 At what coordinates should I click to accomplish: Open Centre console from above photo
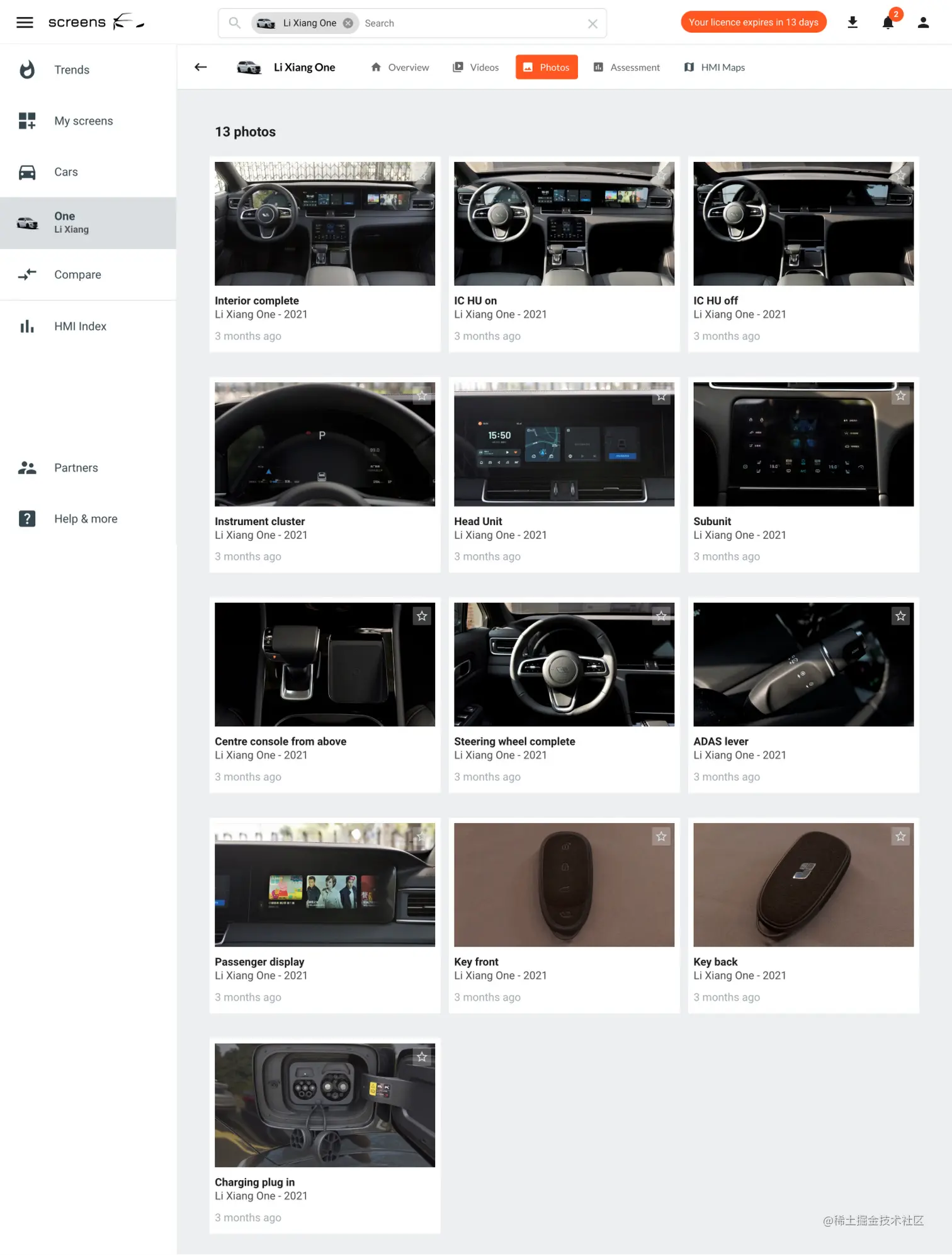tap(325, 664)
